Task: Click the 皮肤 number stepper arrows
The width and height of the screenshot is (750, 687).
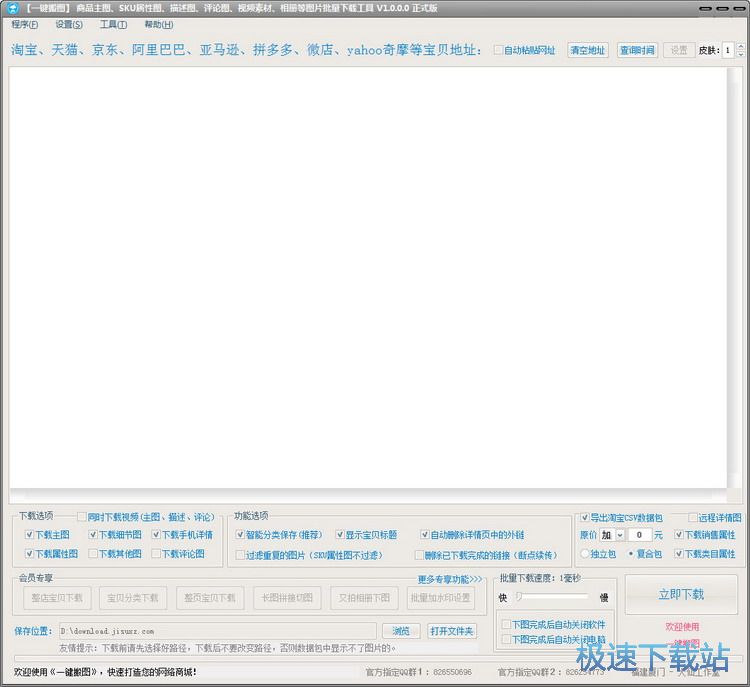Action: [739, 50]
